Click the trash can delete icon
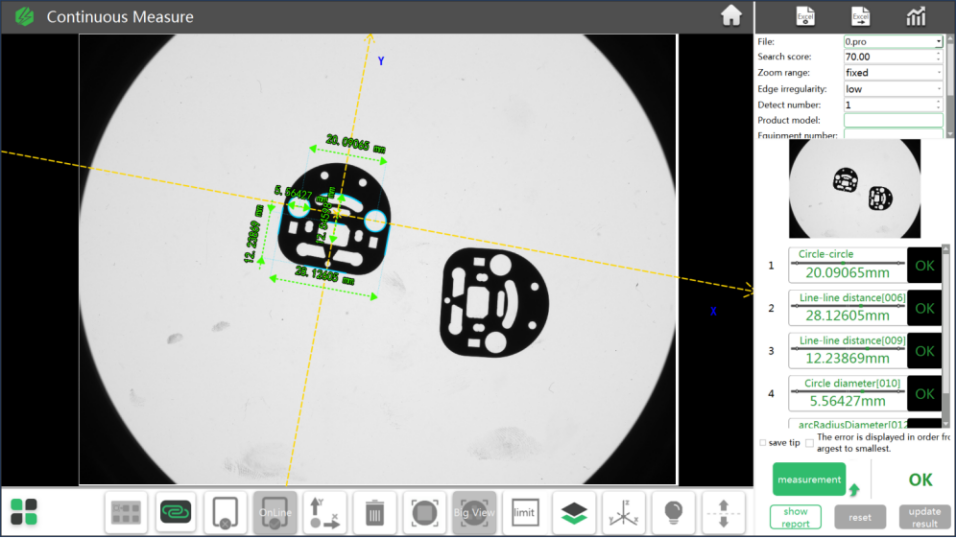Image resolution: width=956 pixels, height=538 pixels. (x=374, y=512)
